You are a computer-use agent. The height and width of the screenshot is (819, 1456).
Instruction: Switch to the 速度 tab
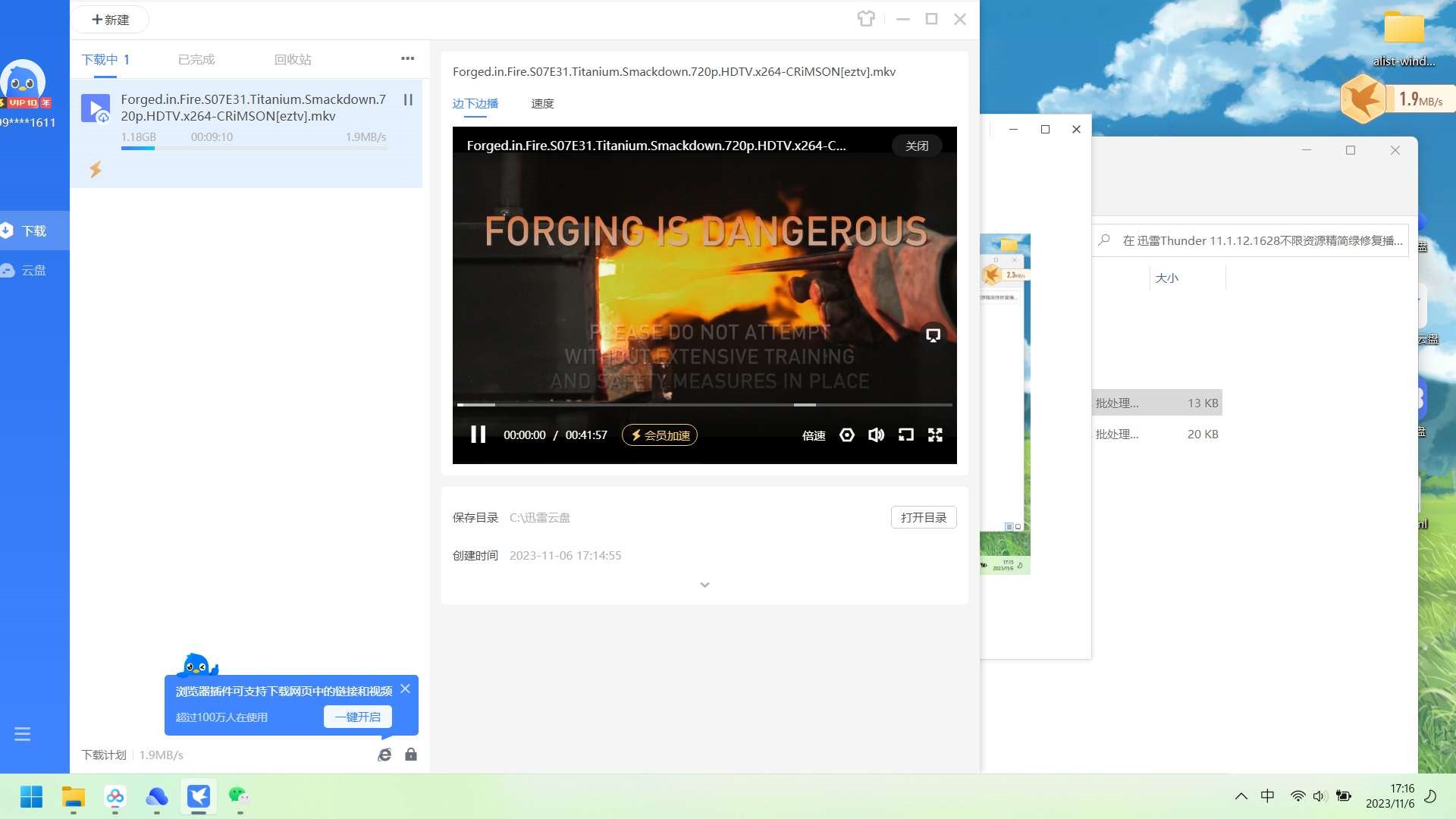click(x=542, y=104)
